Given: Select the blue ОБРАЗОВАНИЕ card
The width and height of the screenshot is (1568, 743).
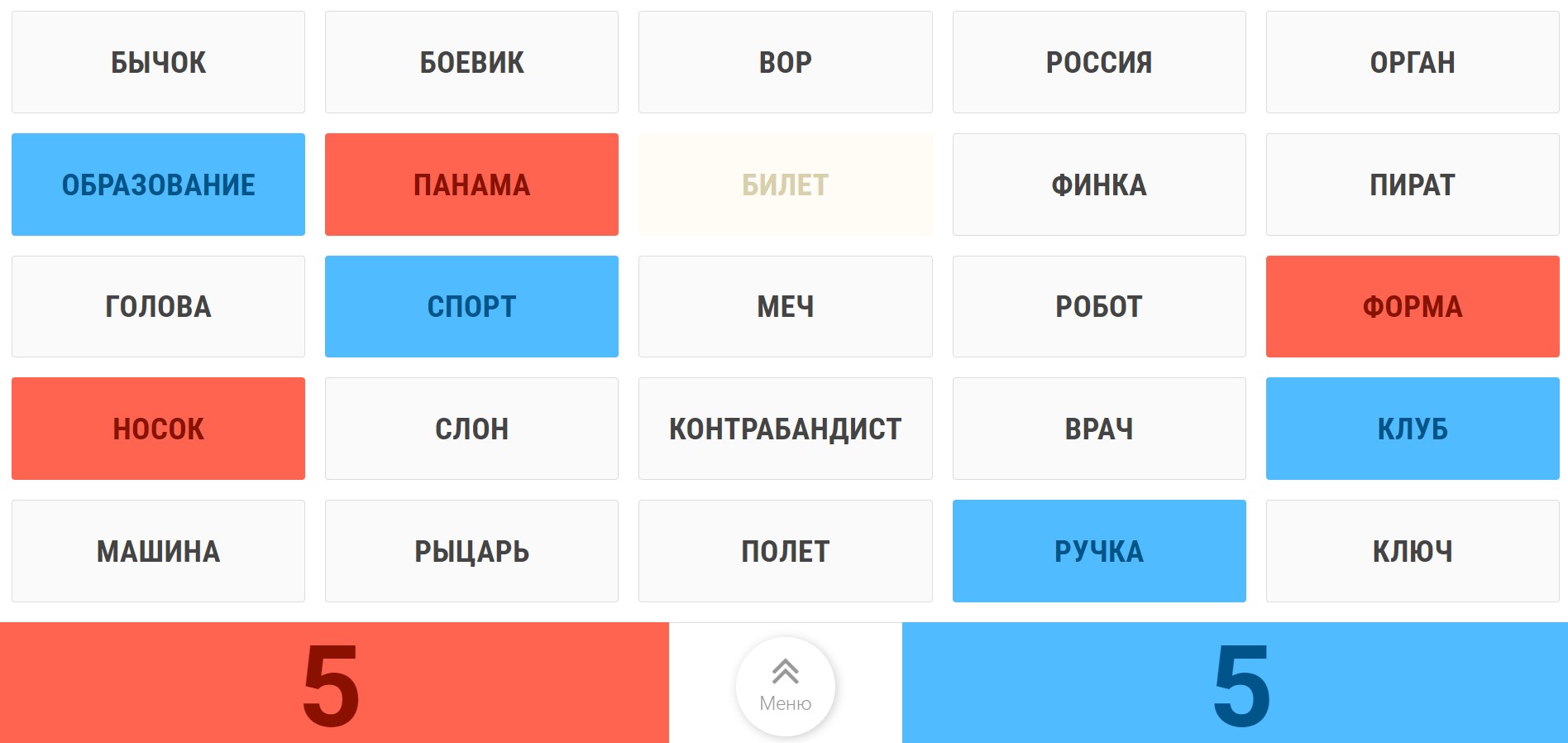Looking at the screenshot, I should (157, 184).
